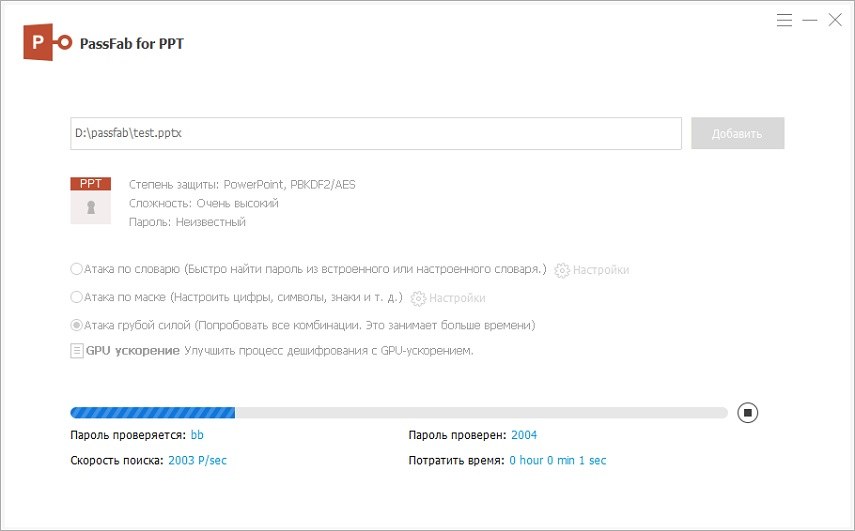
Task: Open the hamburger menu in title bar
Action: pyautogui.click(x=785, y=20)
